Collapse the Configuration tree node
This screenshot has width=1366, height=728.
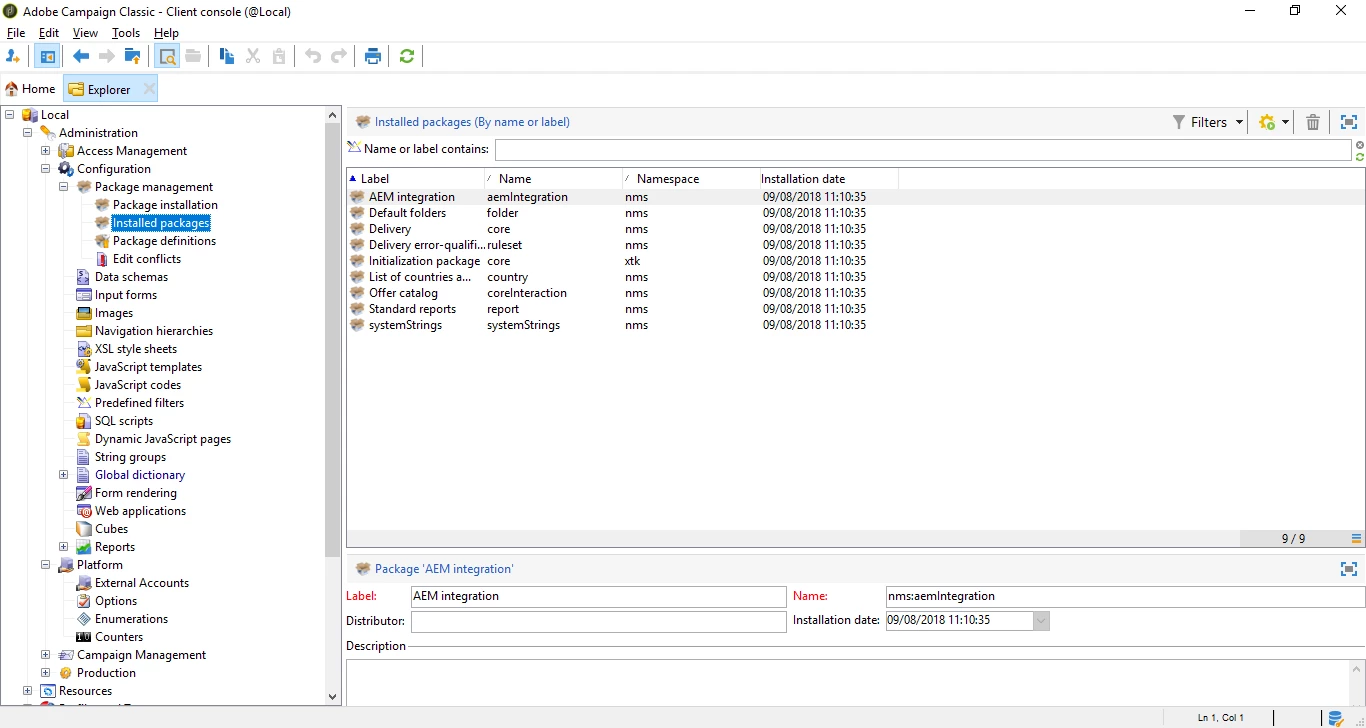[x=45, y=169]
